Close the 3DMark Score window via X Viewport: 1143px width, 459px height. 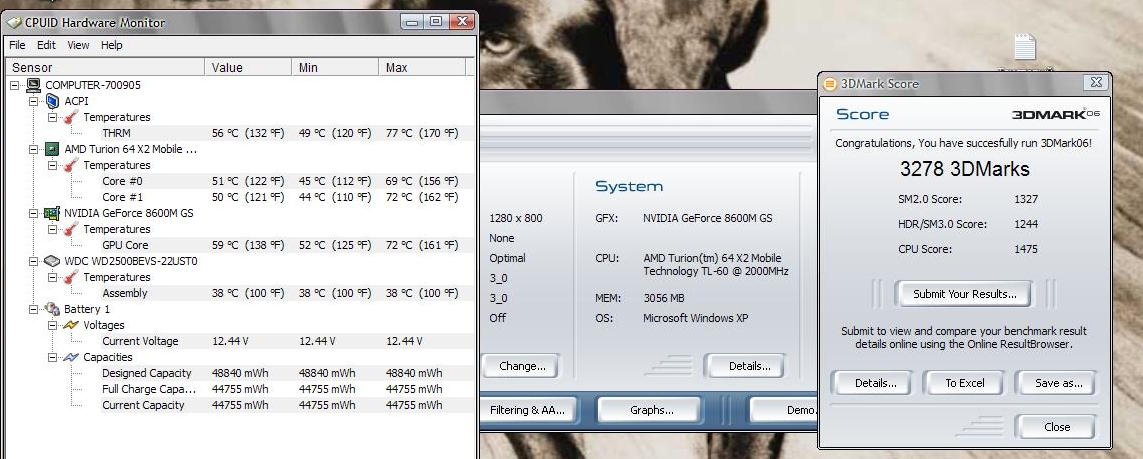pyautogui.click(x=1096, y=82)
